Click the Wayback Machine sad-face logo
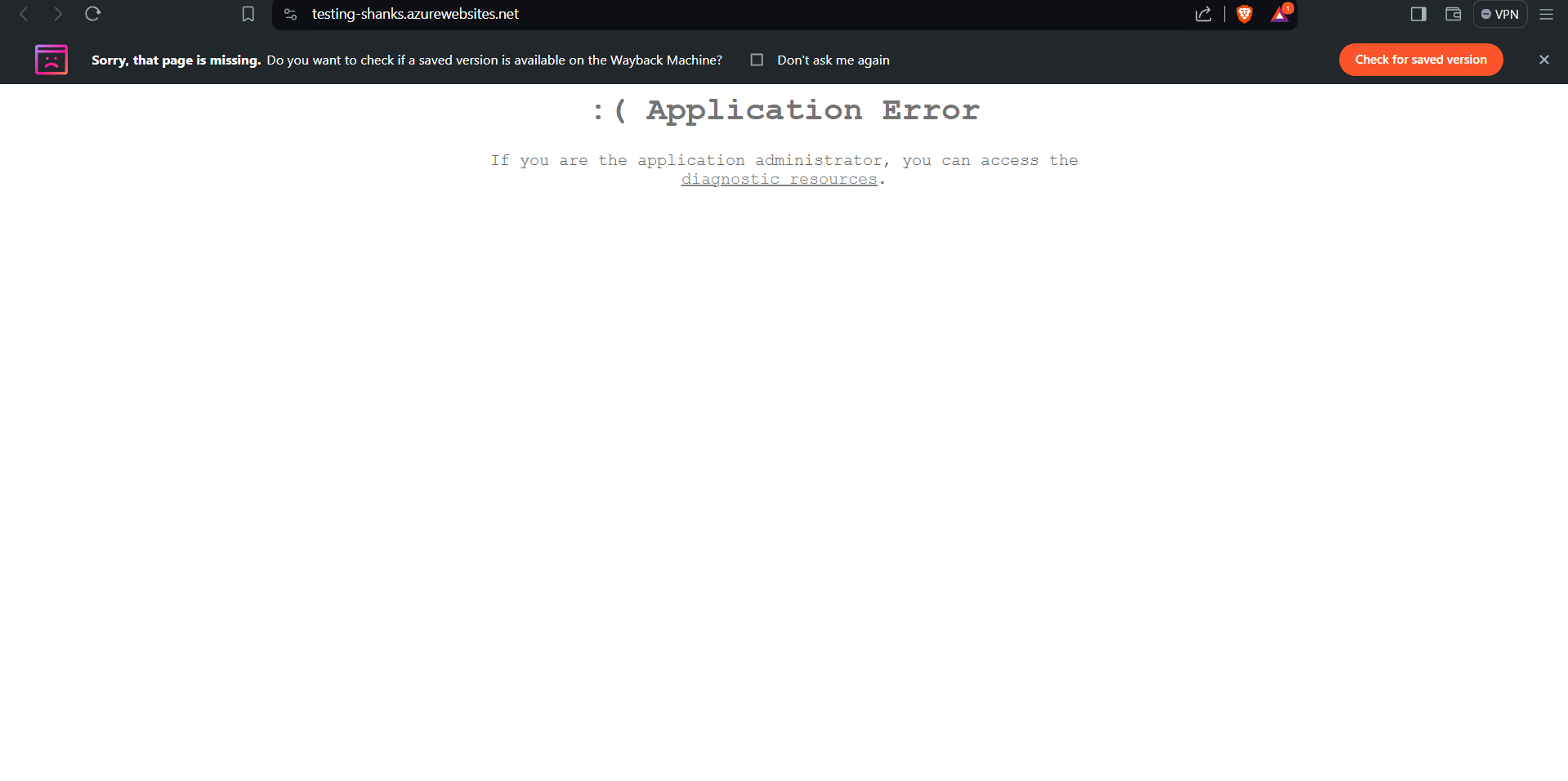Image resolution: width=1568 pixels, height=781 pixels. coord(51,59)
